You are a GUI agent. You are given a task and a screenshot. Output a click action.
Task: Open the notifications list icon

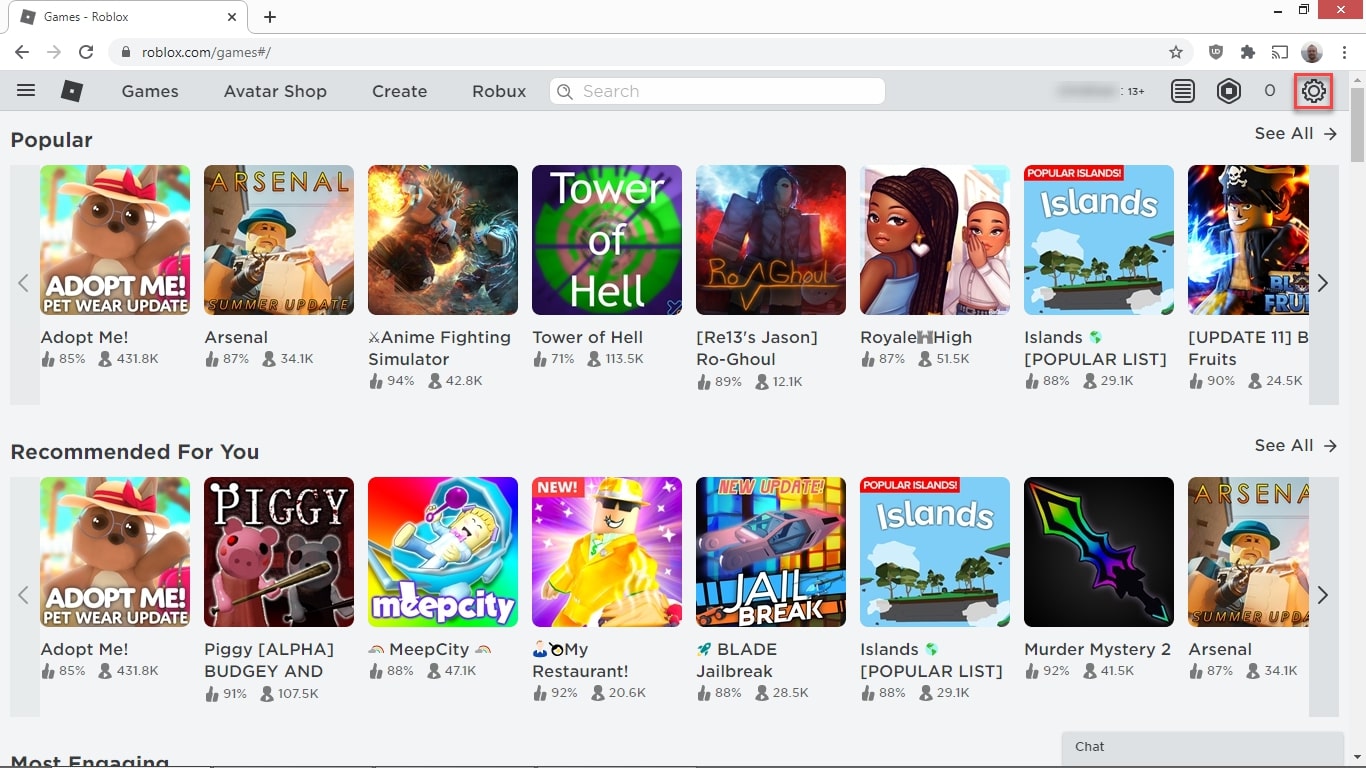tap(1183, 91)
